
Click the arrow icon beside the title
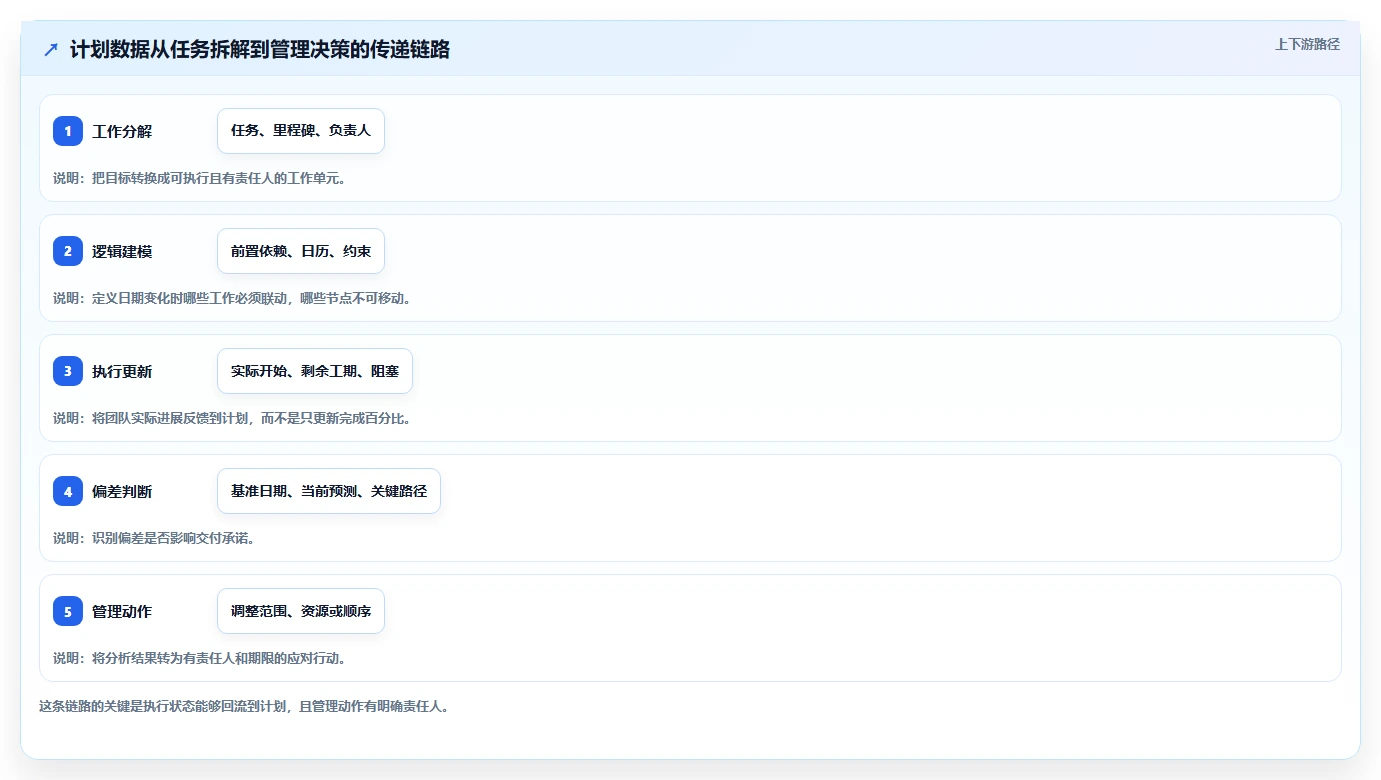click(51, 49)
